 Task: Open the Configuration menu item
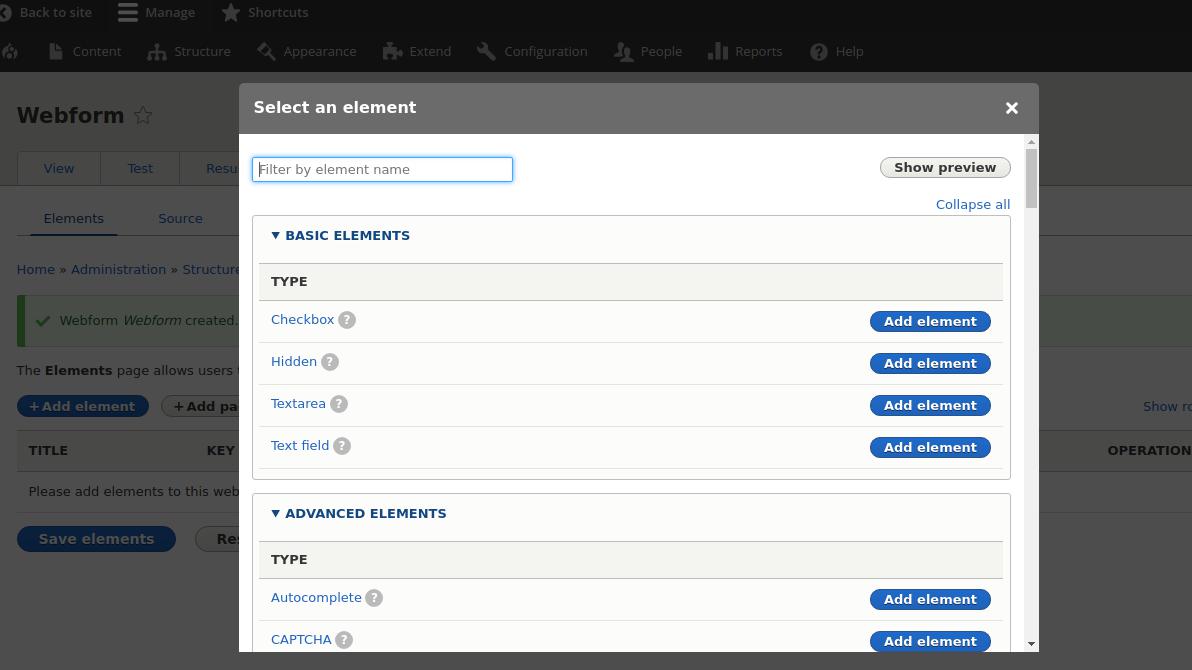tap(532, 52)
